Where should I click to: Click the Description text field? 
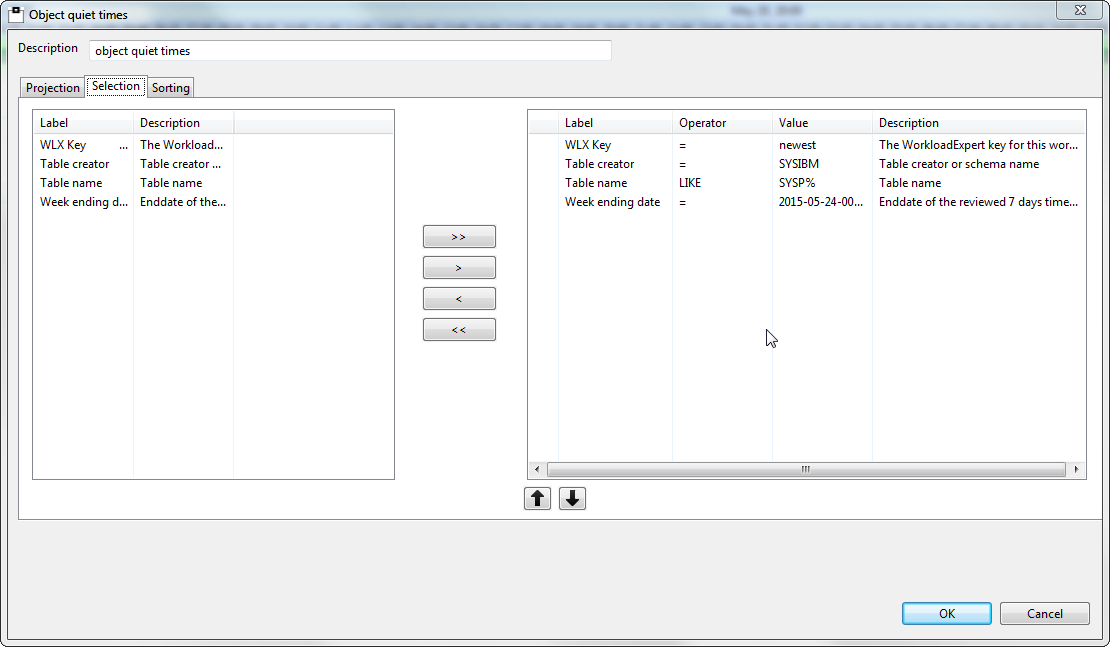click(x=350, y=51)
